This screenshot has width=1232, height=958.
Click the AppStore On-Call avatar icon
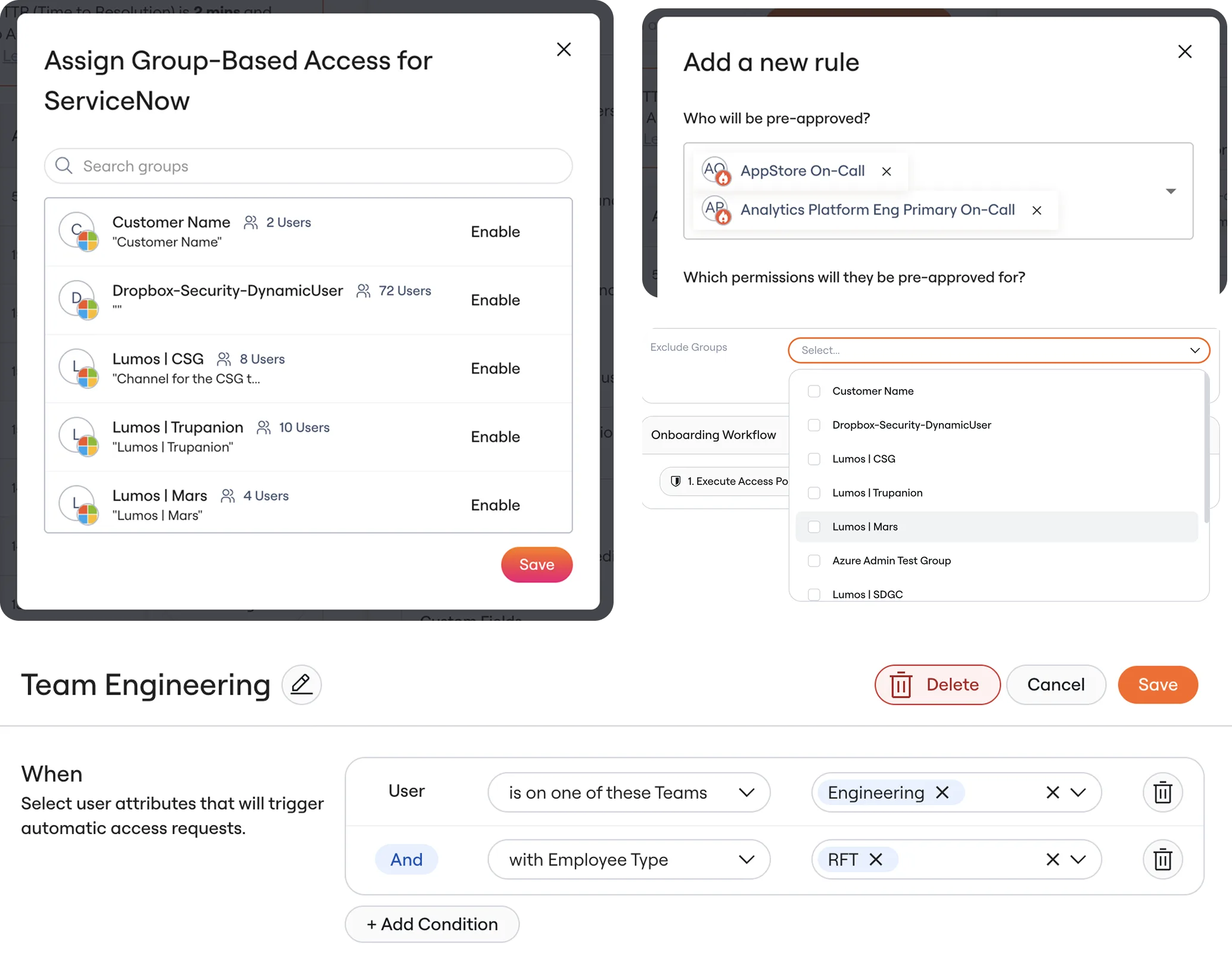point(715,171)
